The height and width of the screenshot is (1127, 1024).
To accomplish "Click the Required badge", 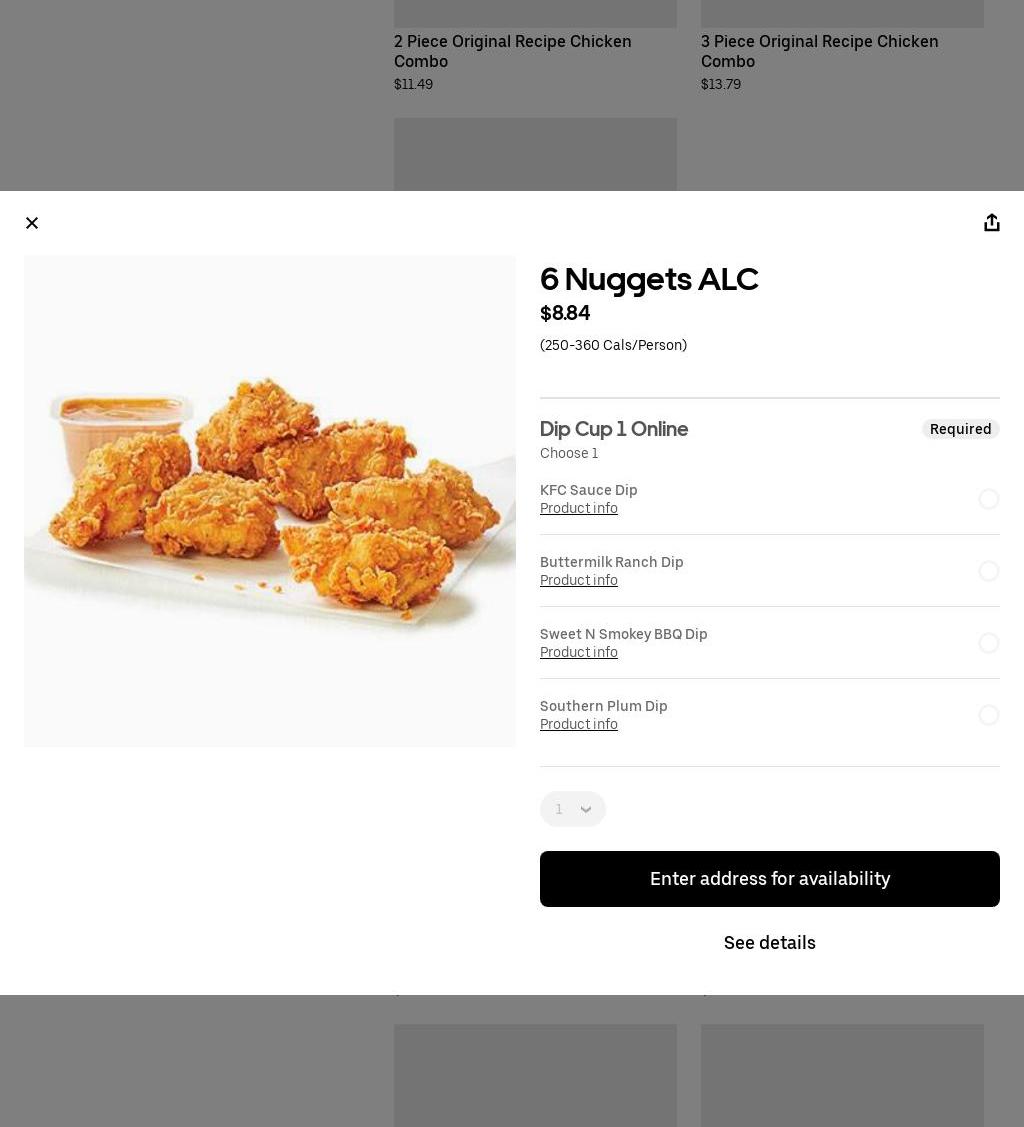I will 960,429.
